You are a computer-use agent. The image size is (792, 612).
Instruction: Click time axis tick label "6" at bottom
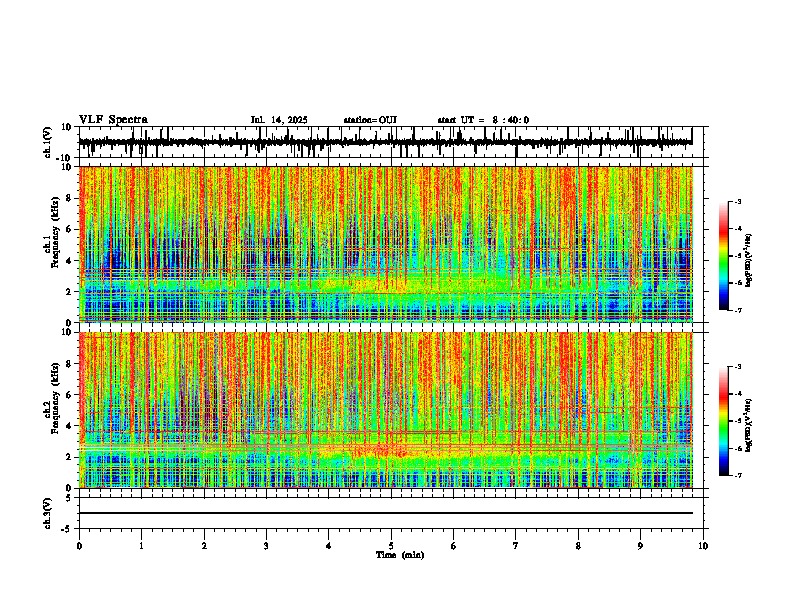[453, 546]
